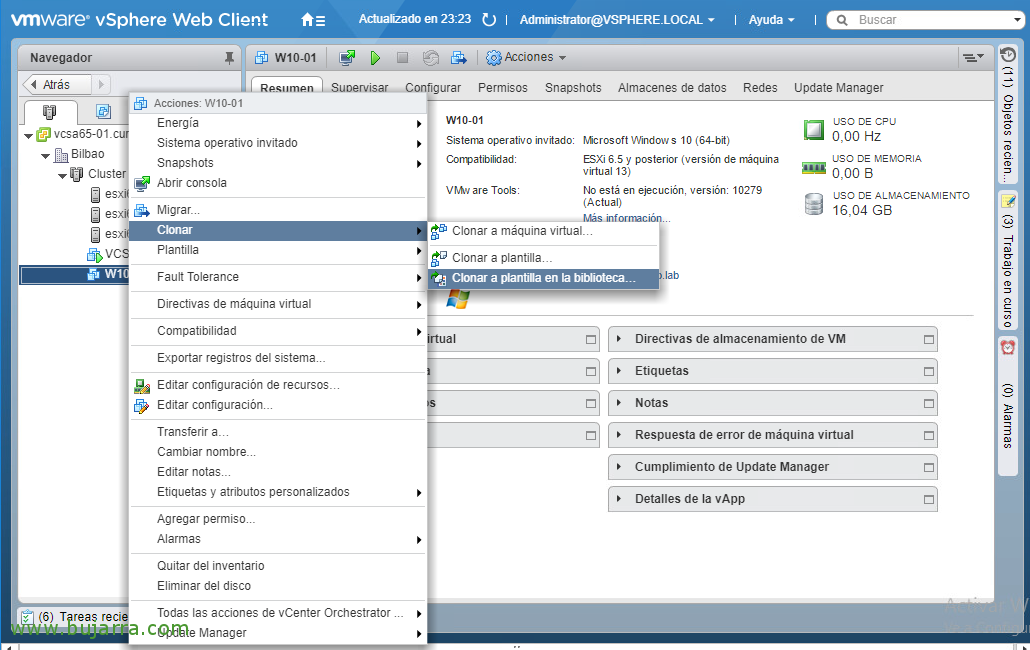
Task: Click the Bilbao datacenter icon
Action: 61,154
